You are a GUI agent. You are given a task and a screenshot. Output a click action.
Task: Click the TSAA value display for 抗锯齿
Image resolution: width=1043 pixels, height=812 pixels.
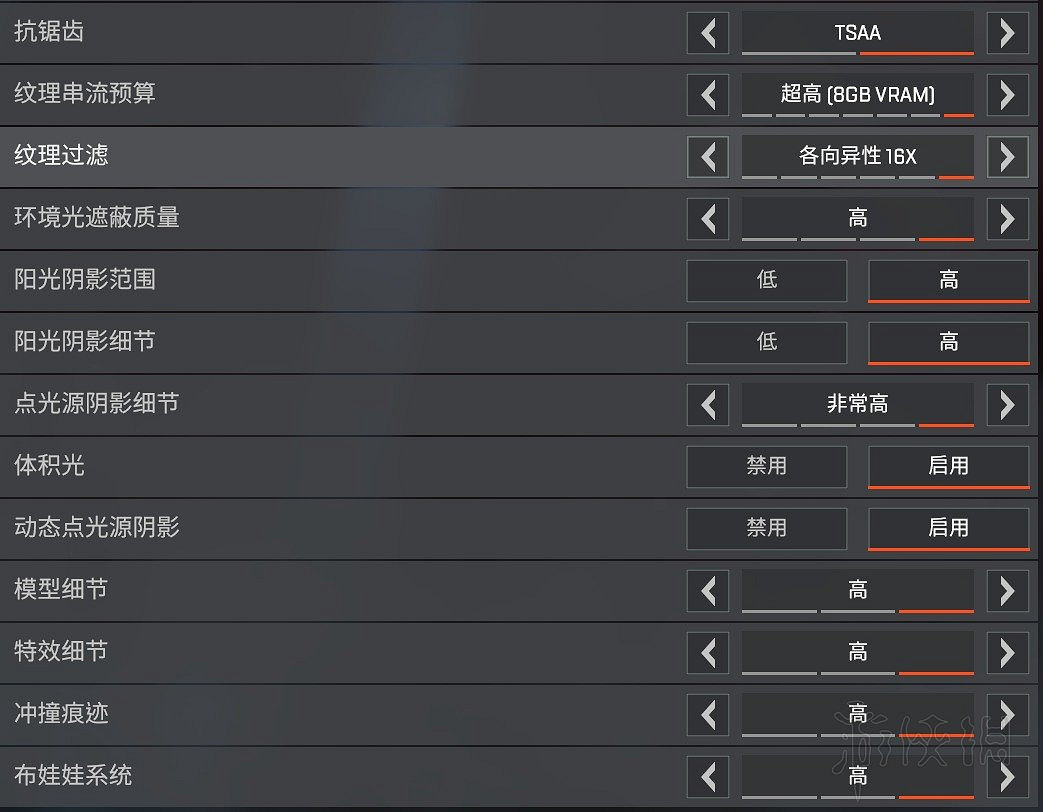click(857, 33)
